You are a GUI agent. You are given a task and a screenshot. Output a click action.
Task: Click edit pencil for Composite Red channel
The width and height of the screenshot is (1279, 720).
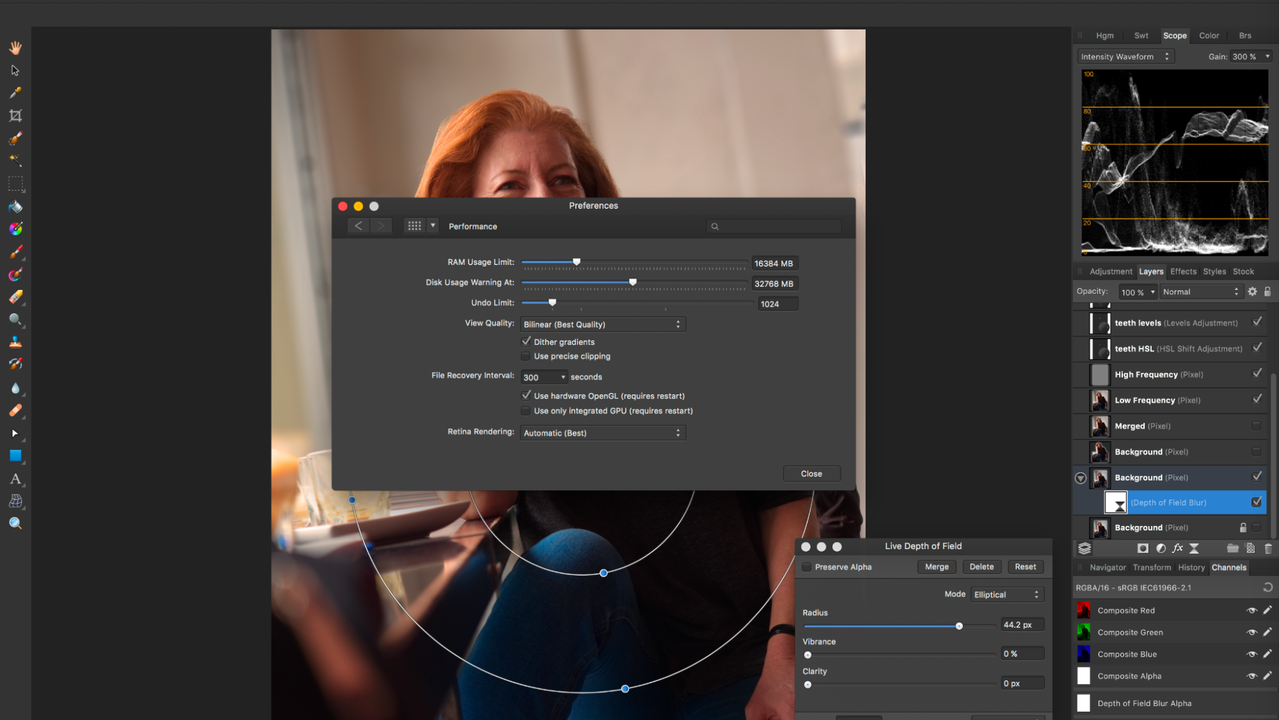click(1267, 610)
